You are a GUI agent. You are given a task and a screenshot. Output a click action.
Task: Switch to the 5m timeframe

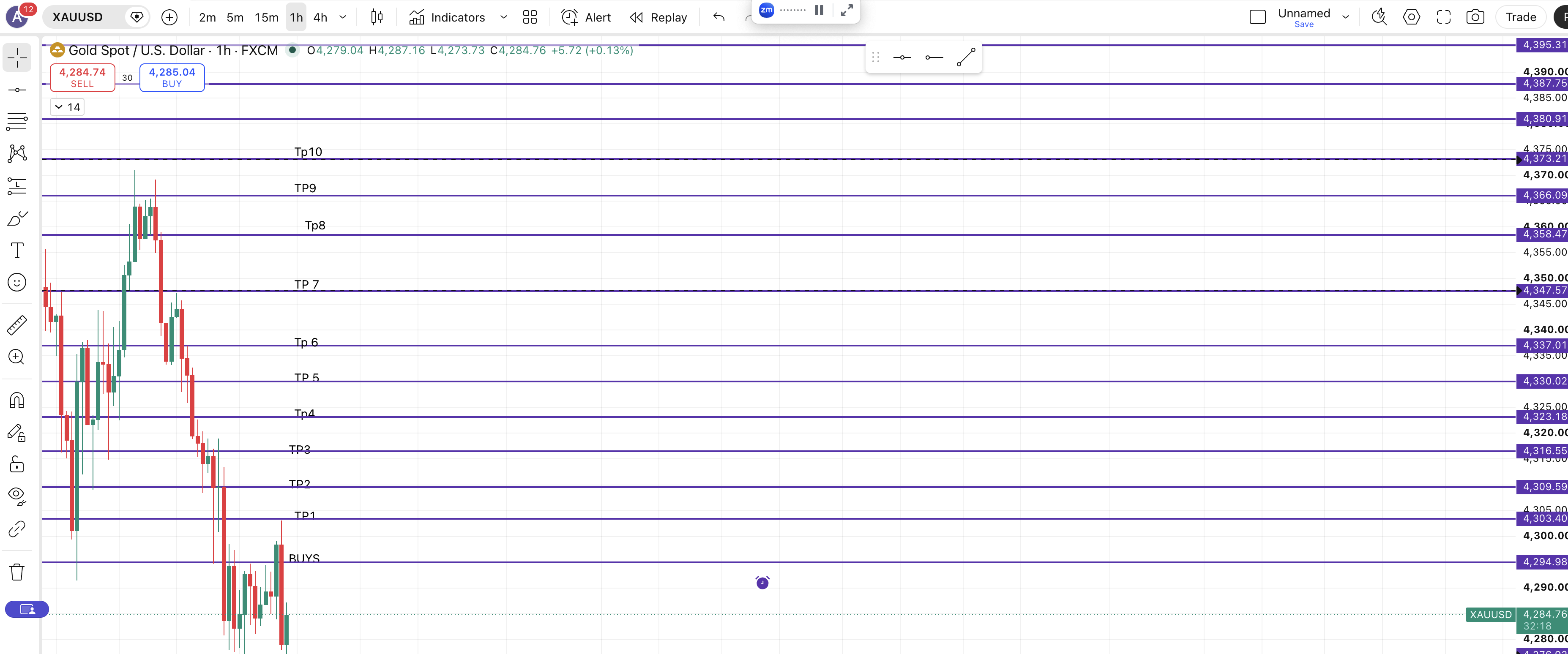pos(235,17)
